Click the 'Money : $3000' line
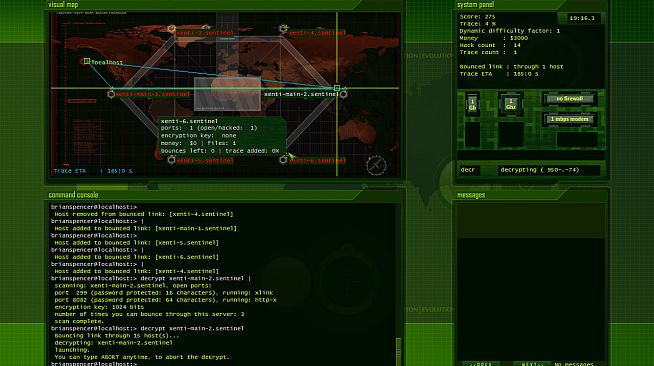 point(494,38)
